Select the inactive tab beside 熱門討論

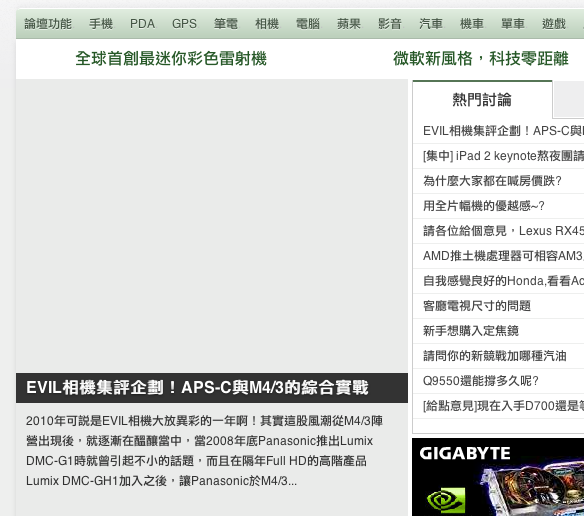click(x=568, y=100)
